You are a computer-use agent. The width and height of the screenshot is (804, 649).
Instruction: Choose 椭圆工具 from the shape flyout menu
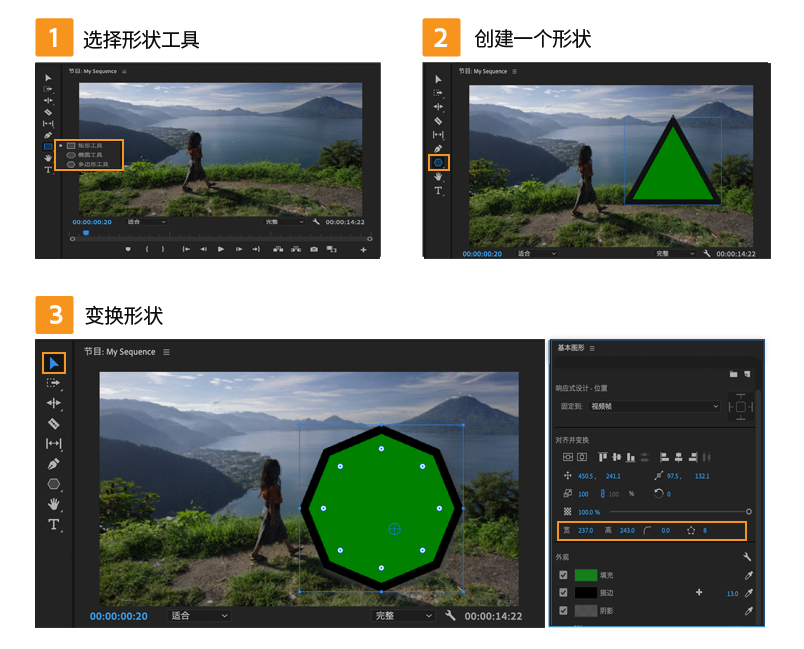(x=90, y=155)
